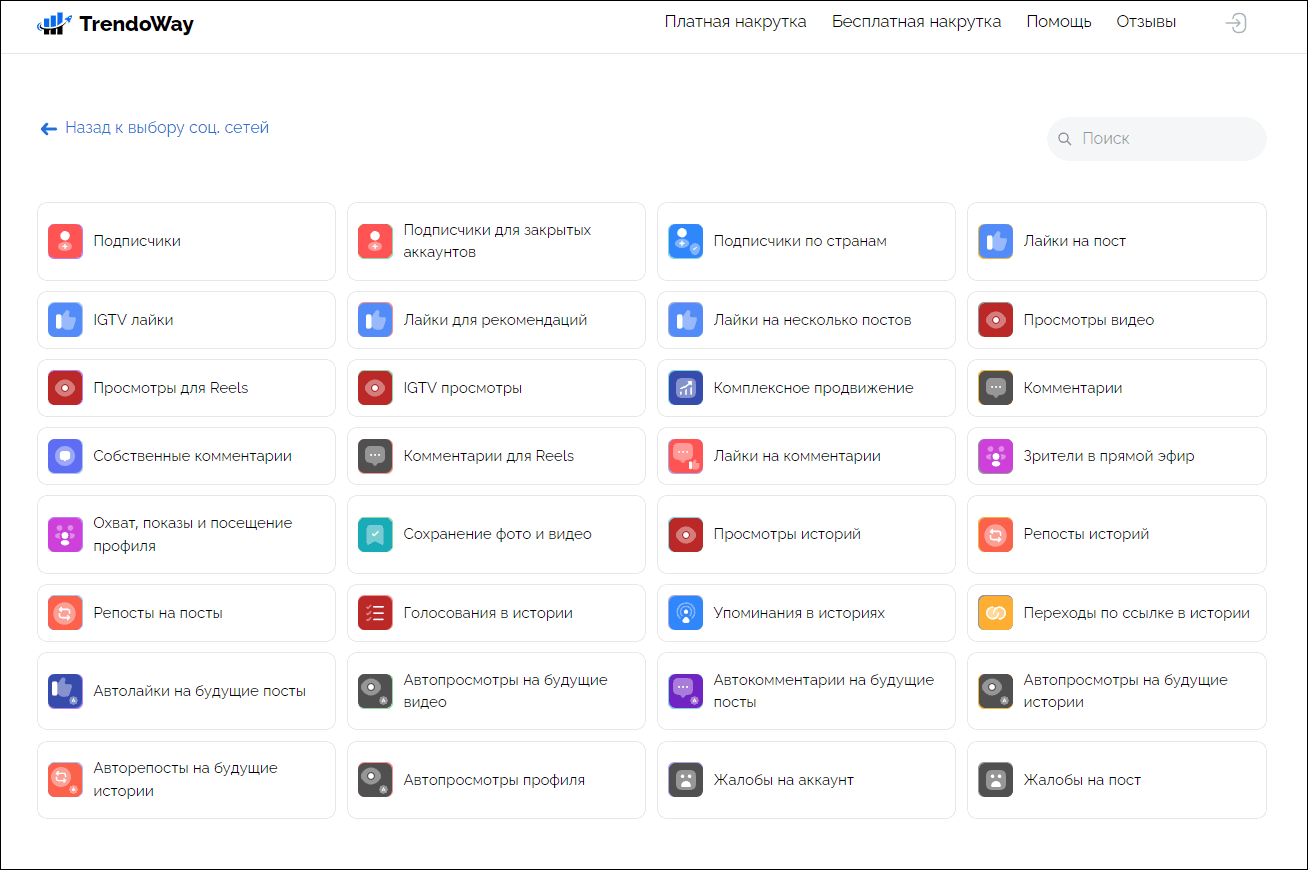Click the Комментарии speech bubble icon
The image size is (1308, 870).
click(x=995, y=388)
